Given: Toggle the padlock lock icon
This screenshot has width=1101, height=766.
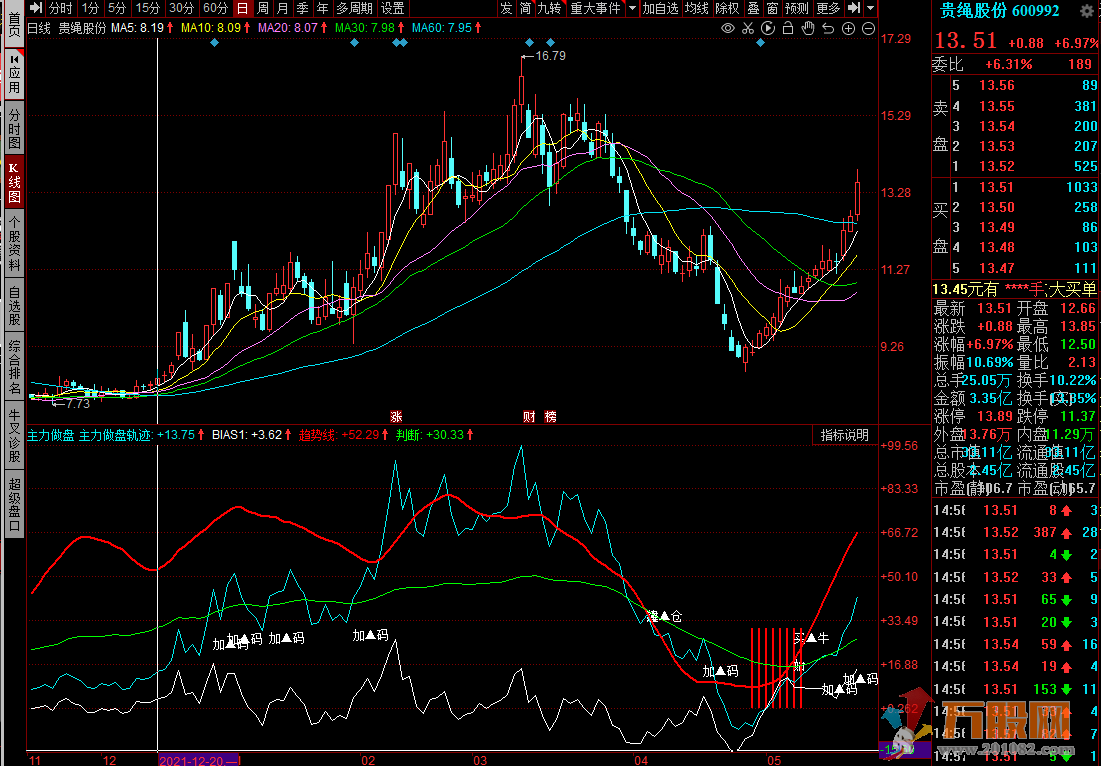Looking at the screenshot, I should [788, 29].
